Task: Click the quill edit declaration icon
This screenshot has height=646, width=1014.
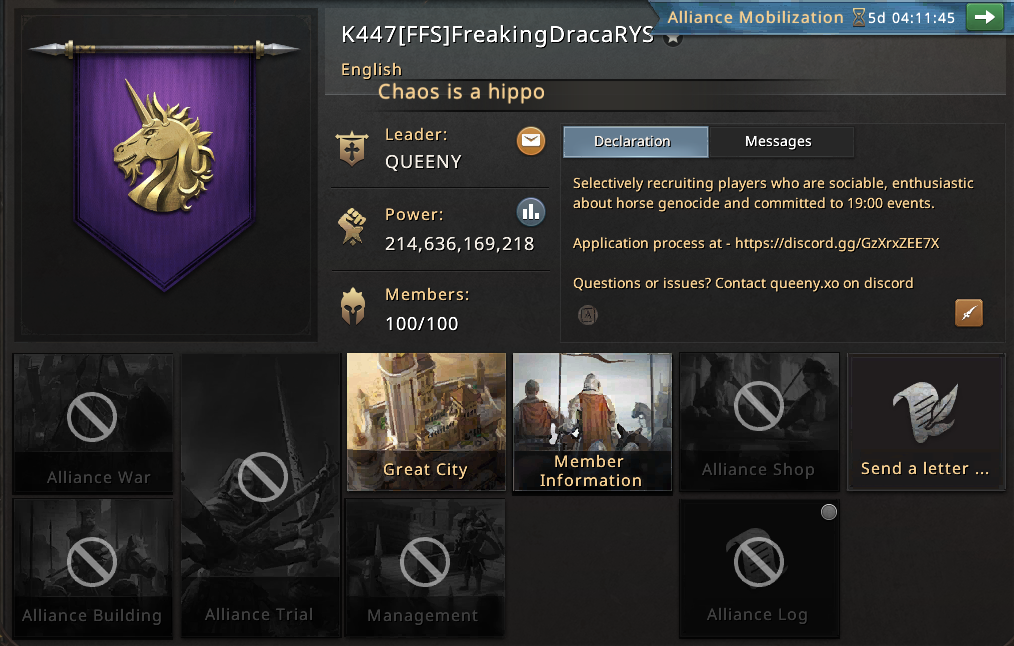Action: pos(969,313)
